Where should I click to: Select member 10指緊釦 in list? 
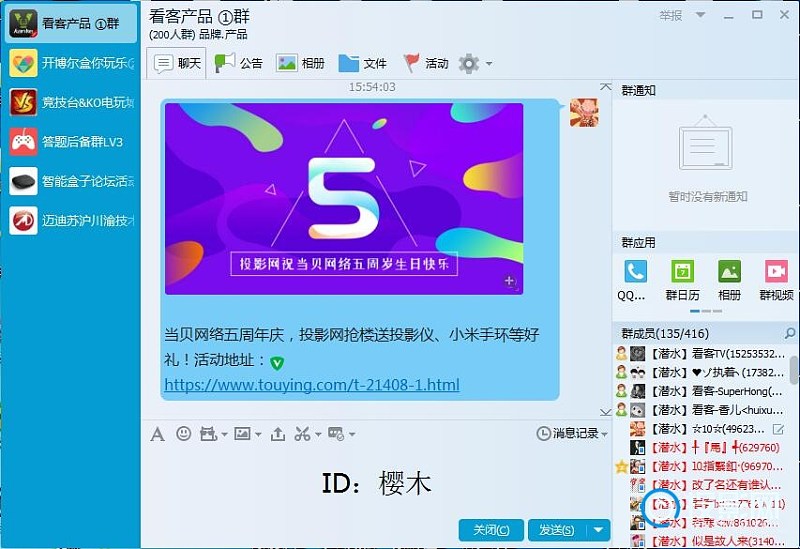click(x=701, y=466)
